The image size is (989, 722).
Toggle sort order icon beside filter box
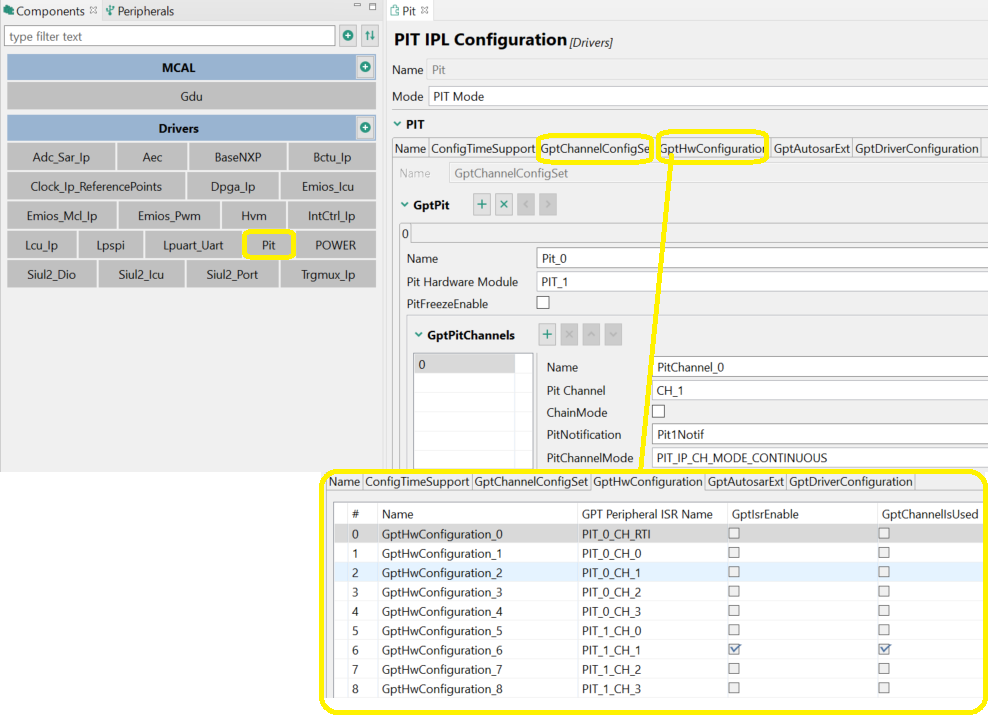pos(370,36)
